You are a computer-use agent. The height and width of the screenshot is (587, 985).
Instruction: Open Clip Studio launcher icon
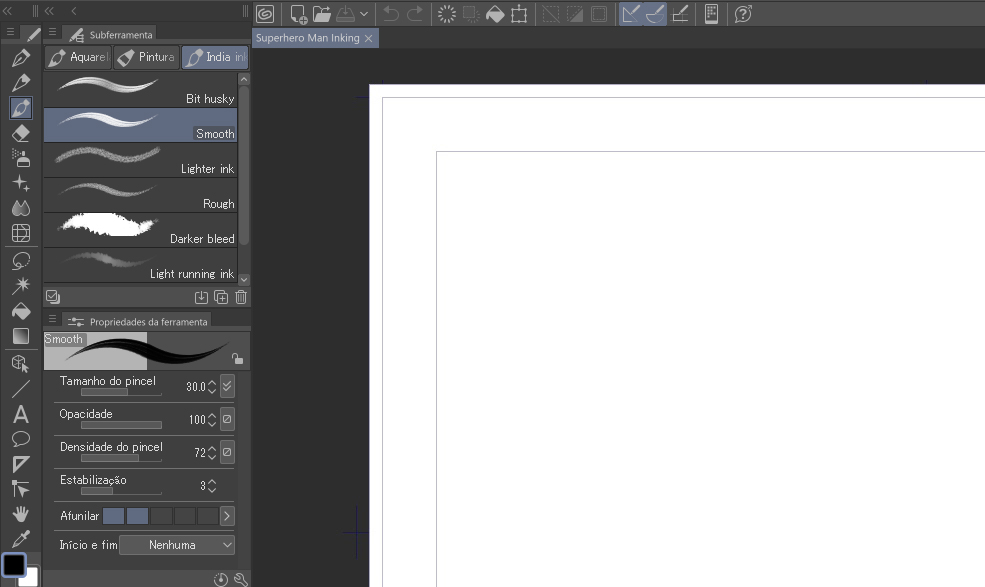click(265, 14)
